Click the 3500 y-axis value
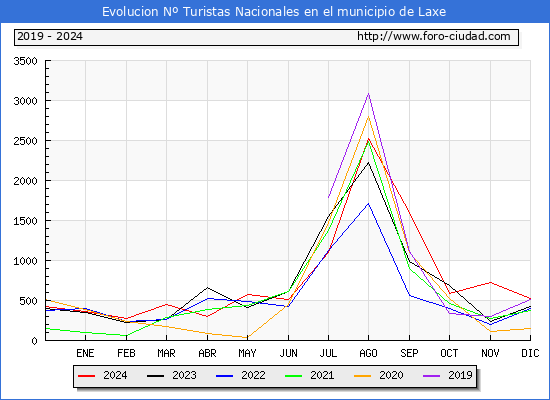 [25, 61]
